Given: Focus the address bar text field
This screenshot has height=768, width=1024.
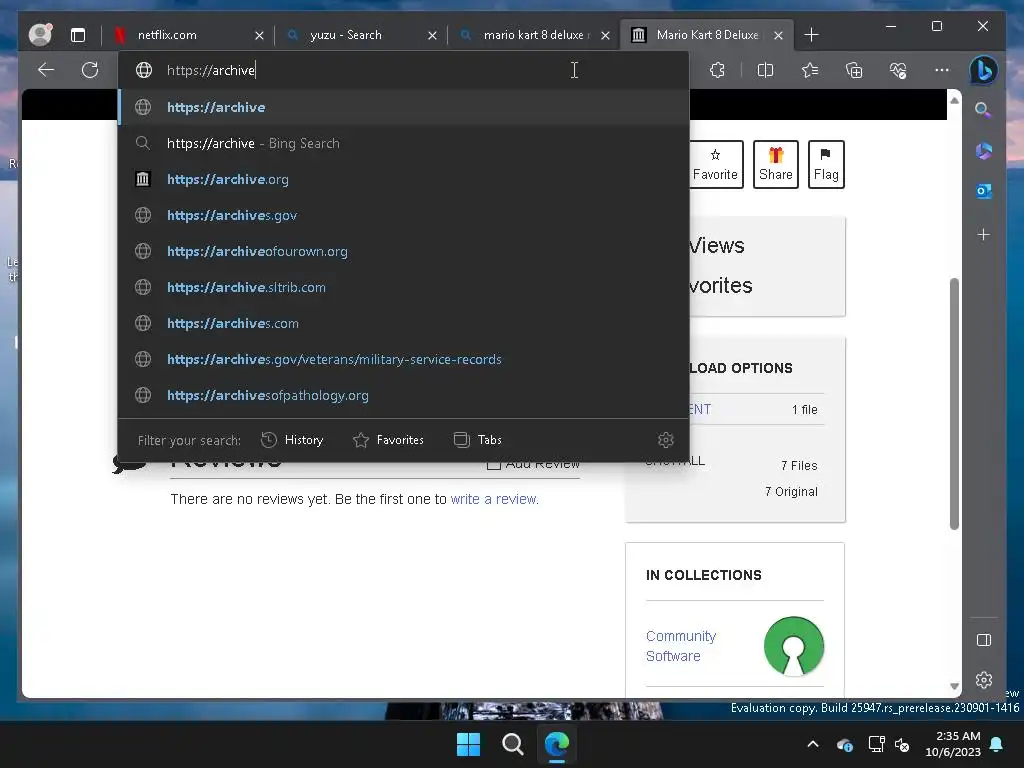Looking at the screenshot, I should [x=404, y=70].
